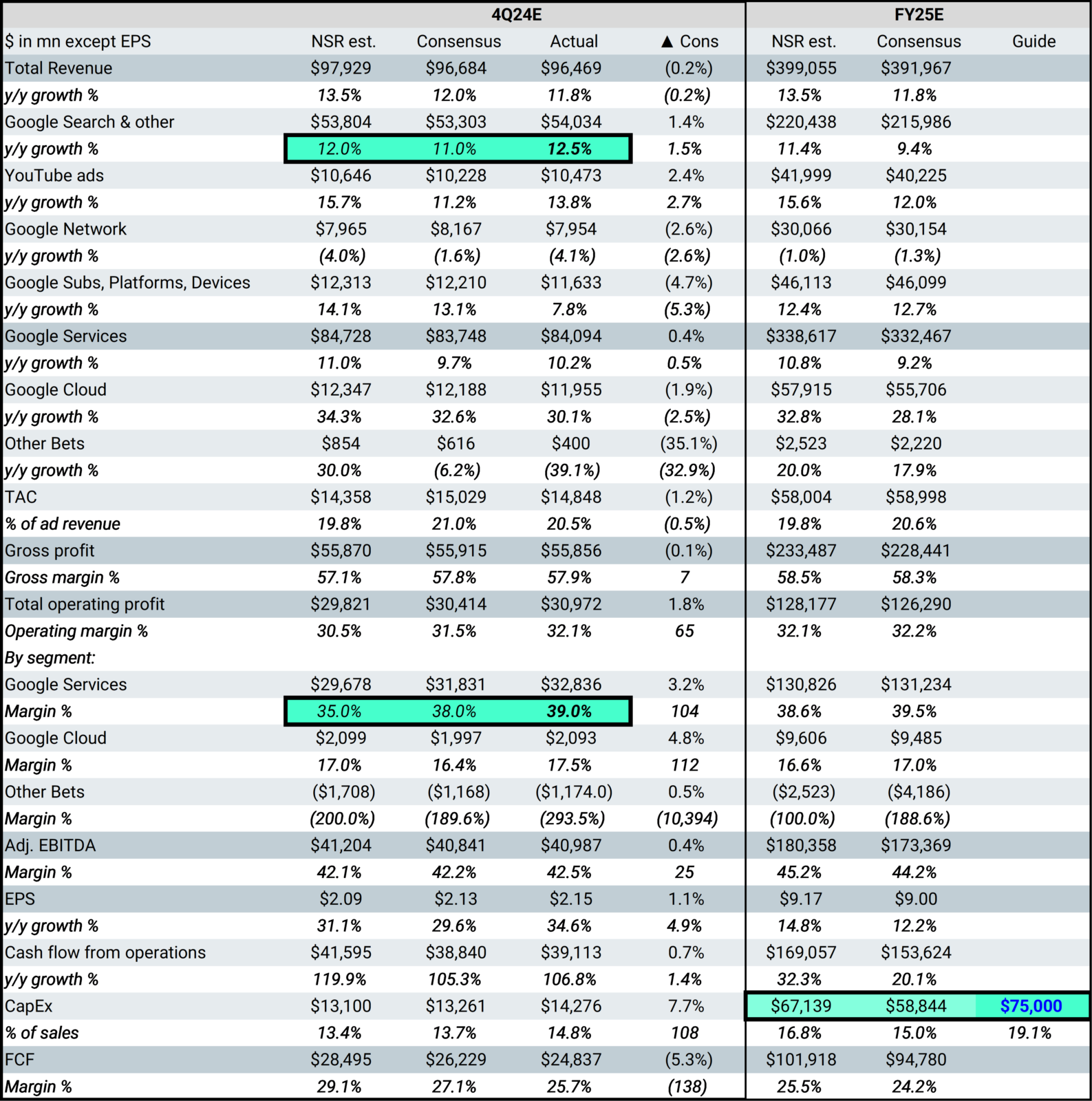The width and height of the screenshot is (1092, 1101).
Task: Click the 32.1% actual operating margin
Action: [x=570, y=632]
